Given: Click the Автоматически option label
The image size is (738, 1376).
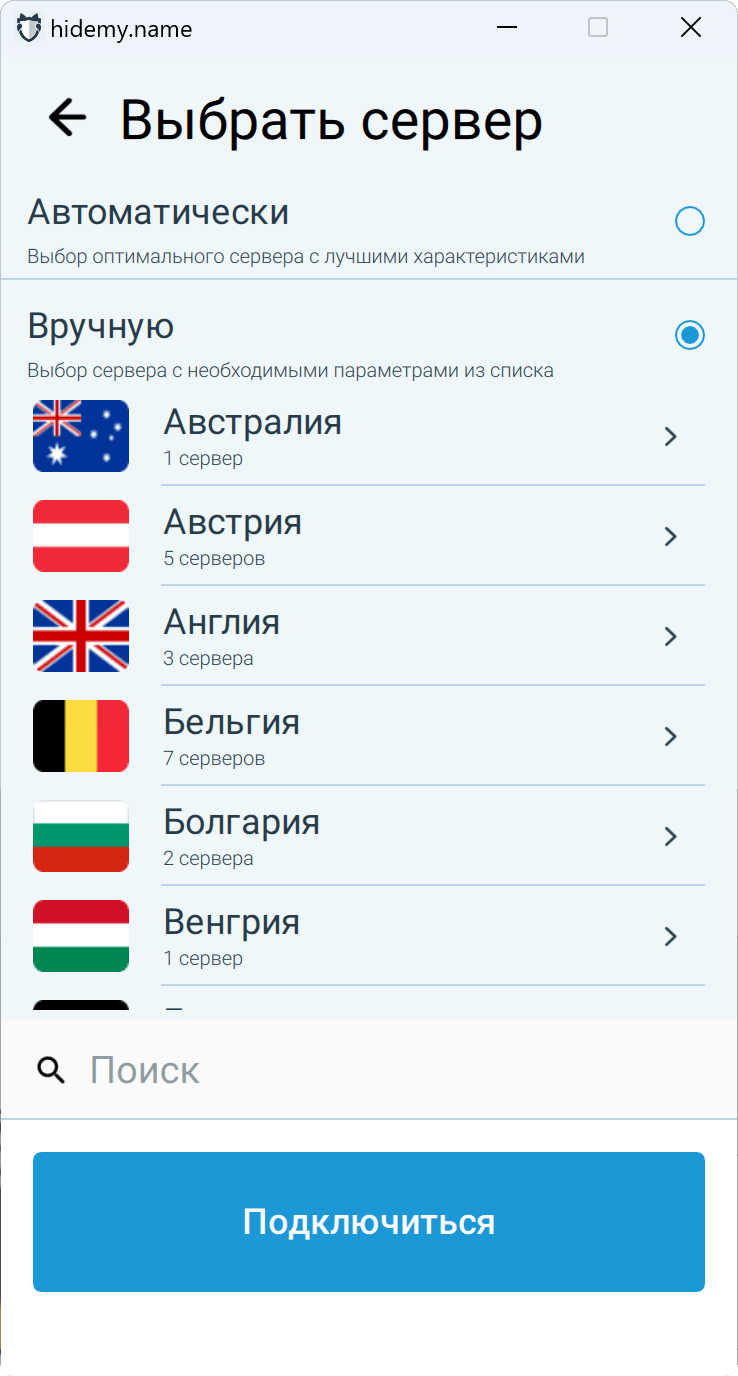Looking at the screenshot, I should [158, 213].
